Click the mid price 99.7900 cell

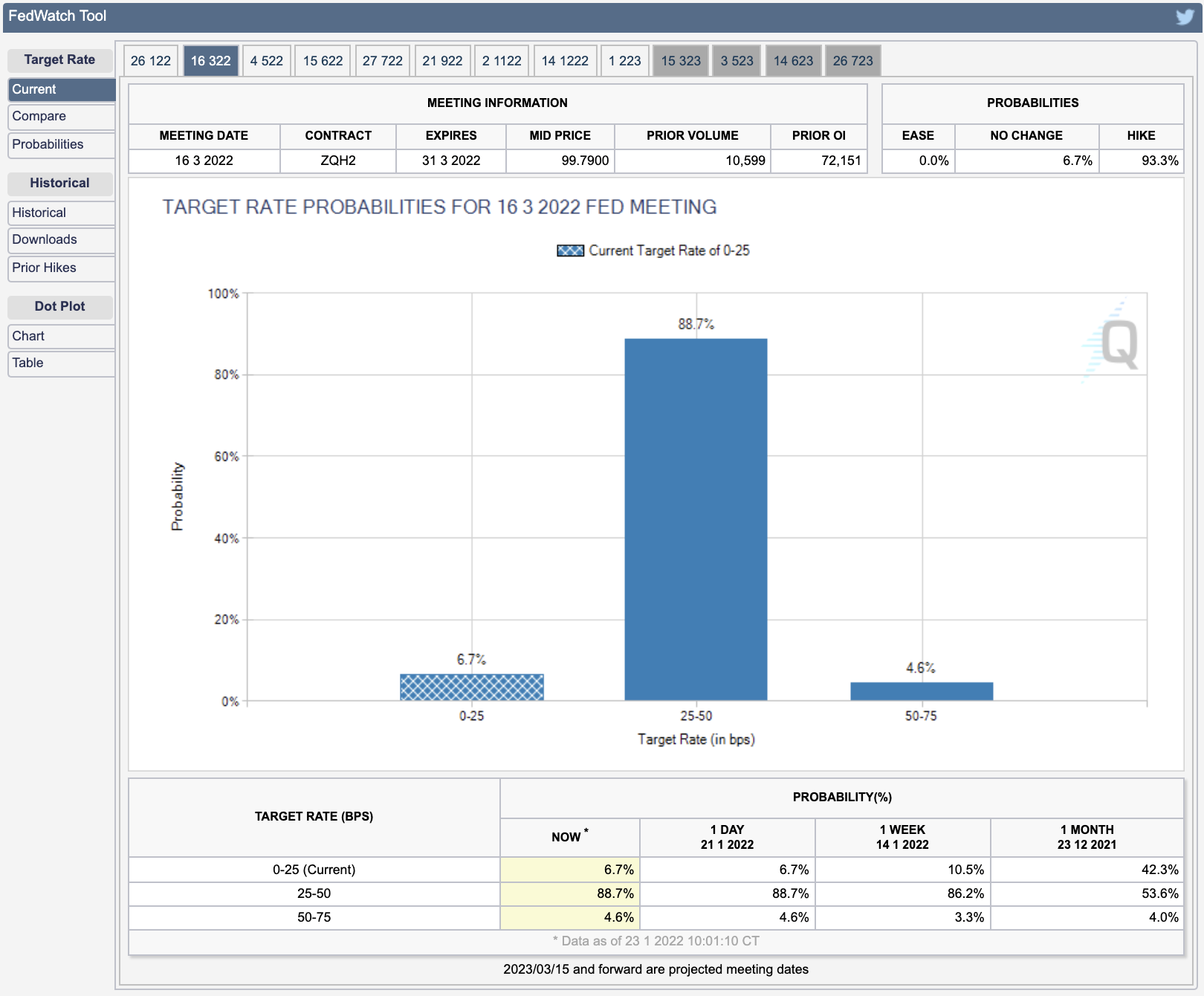(560, 161)
